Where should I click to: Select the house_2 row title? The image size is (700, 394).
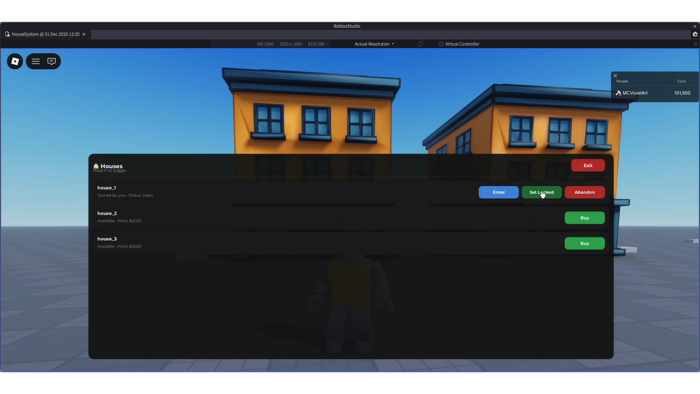(x=107, y=213)
